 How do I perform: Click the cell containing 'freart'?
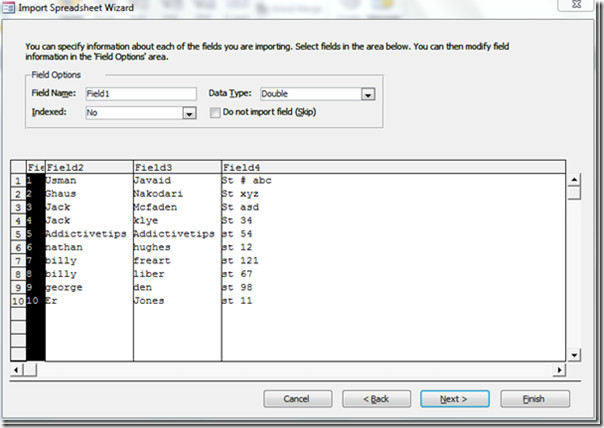(178, 260)
